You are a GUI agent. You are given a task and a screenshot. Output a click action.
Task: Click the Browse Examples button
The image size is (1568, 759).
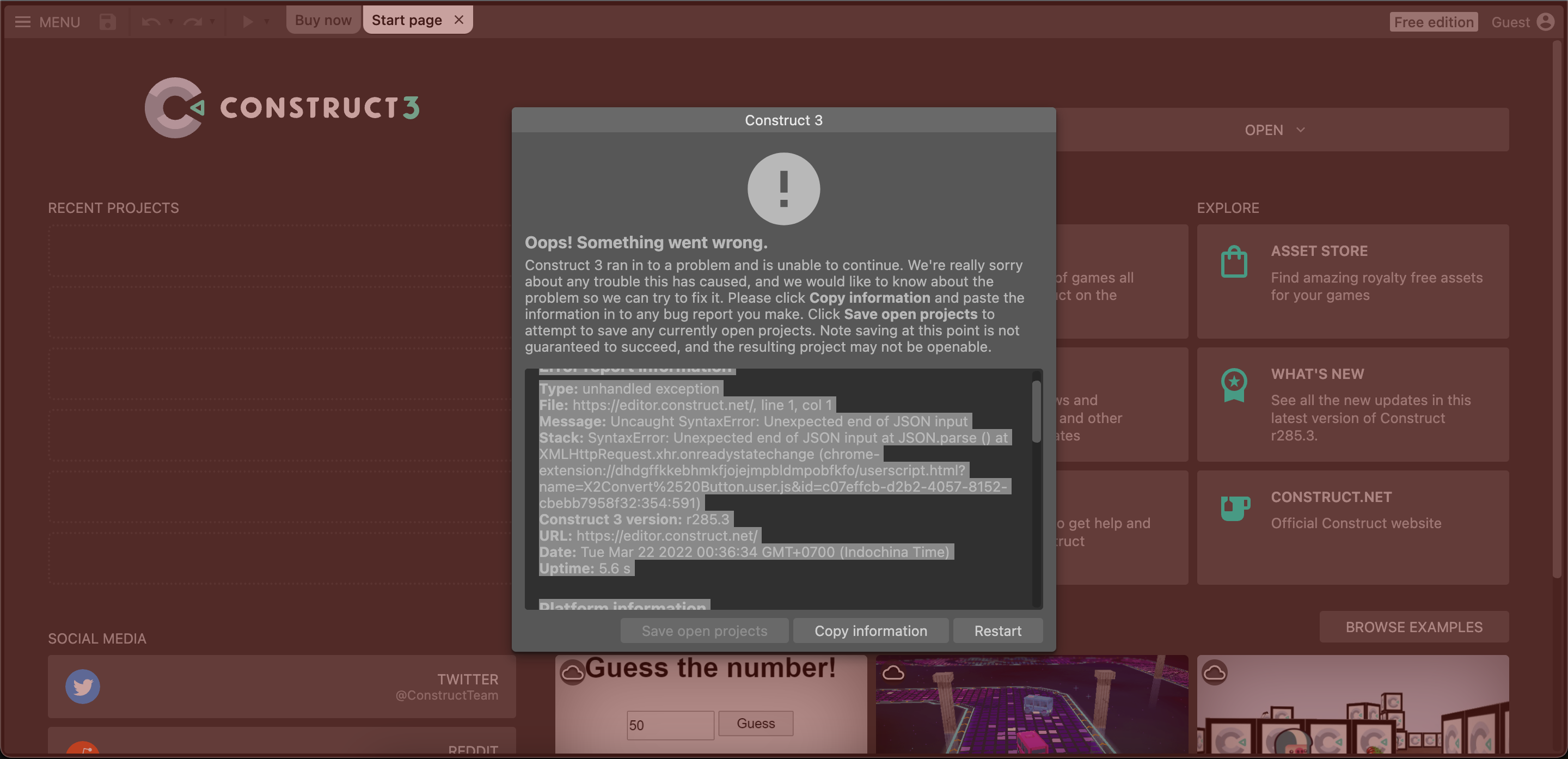click(1413, 627)
